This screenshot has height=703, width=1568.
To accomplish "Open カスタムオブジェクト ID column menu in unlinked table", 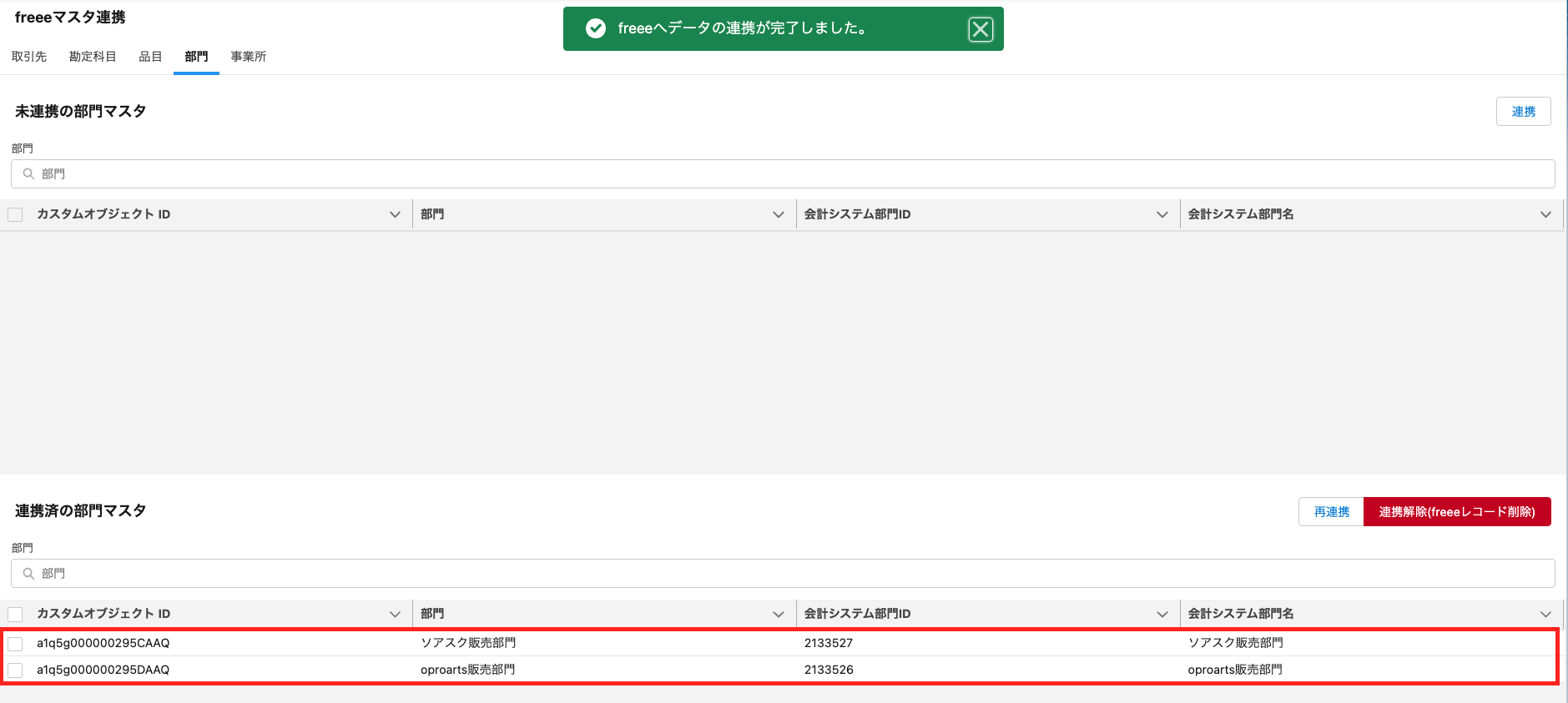I will pyautogui.click(x=395, y=215).
